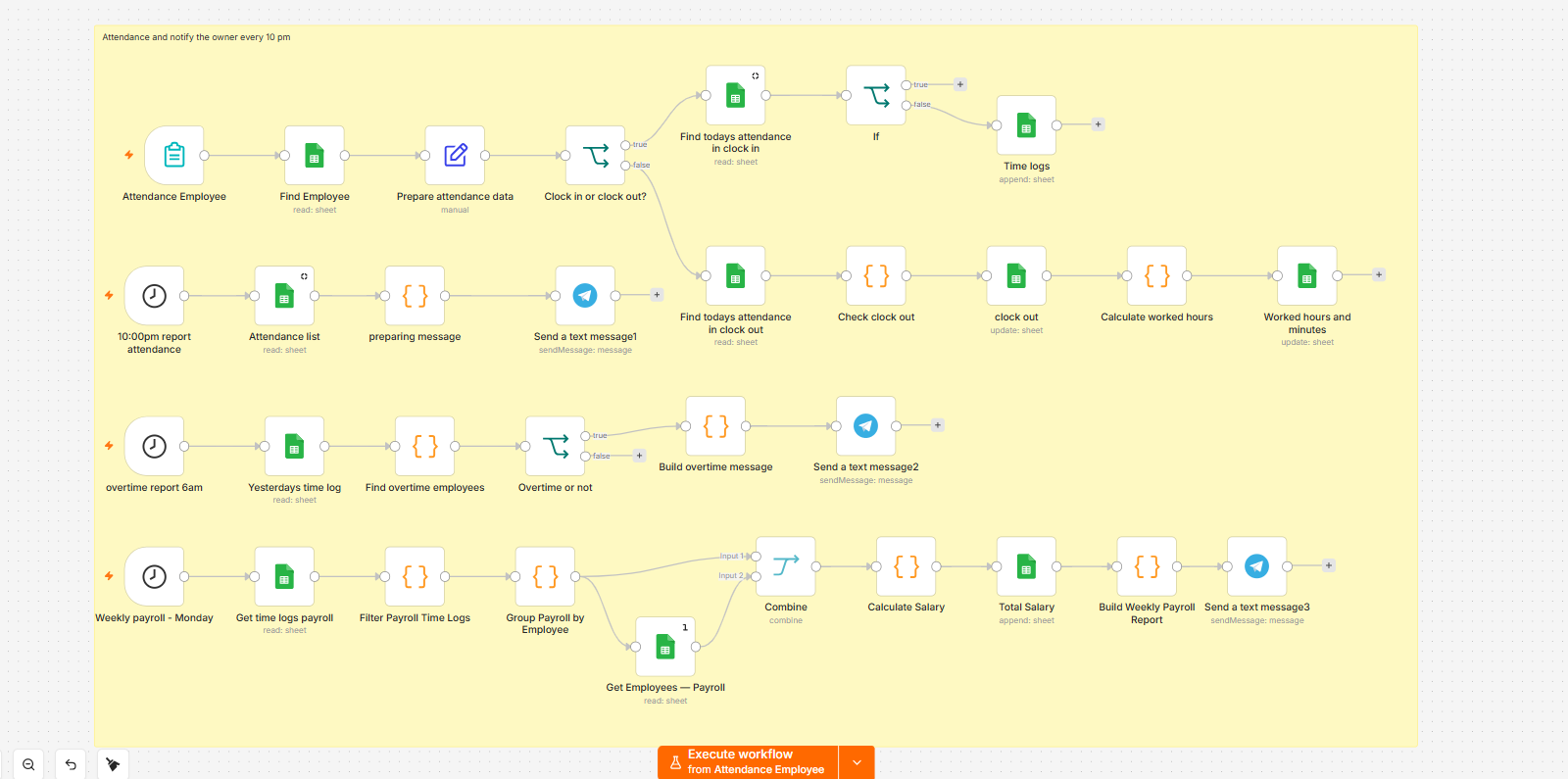Click the Filter Payroll Time Logs node

(x=415, y=576)
